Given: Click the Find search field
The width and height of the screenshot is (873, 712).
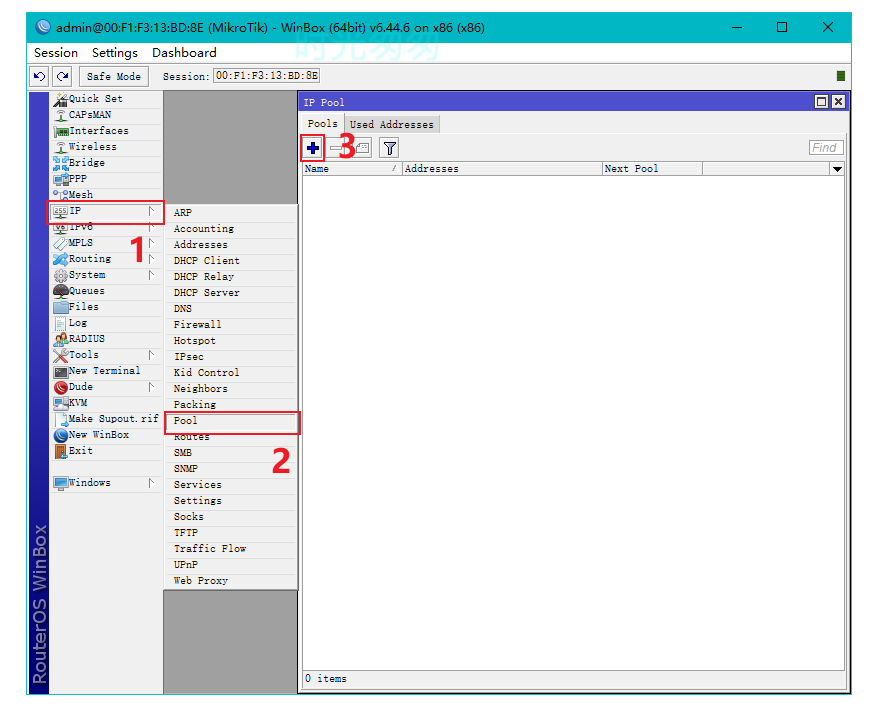Looking at the screenshot, I should 826,148.
